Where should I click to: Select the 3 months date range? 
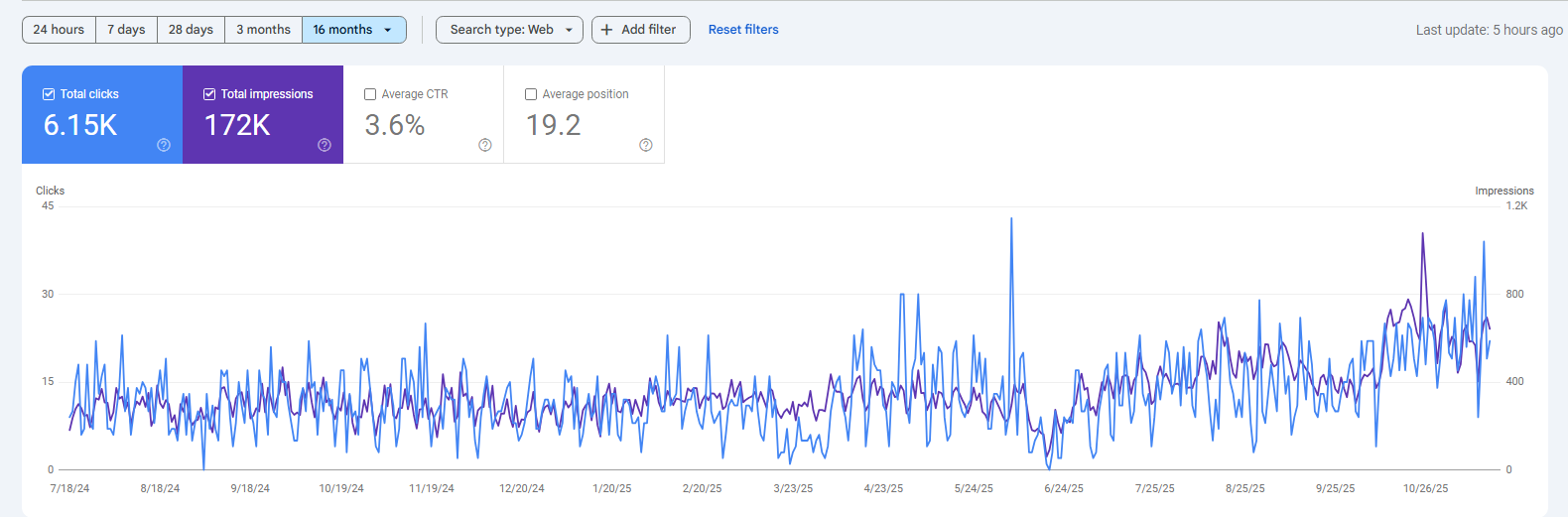click(263, 30)
